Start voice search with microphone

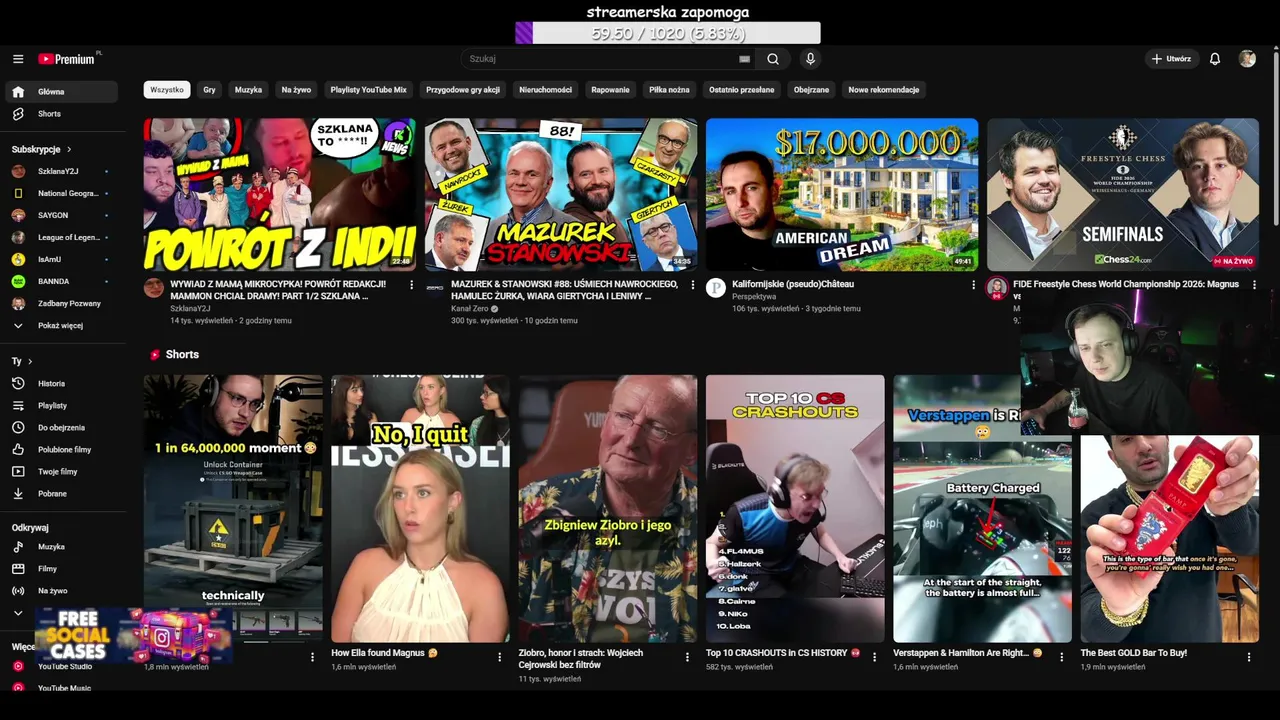[x=810, y=59]
